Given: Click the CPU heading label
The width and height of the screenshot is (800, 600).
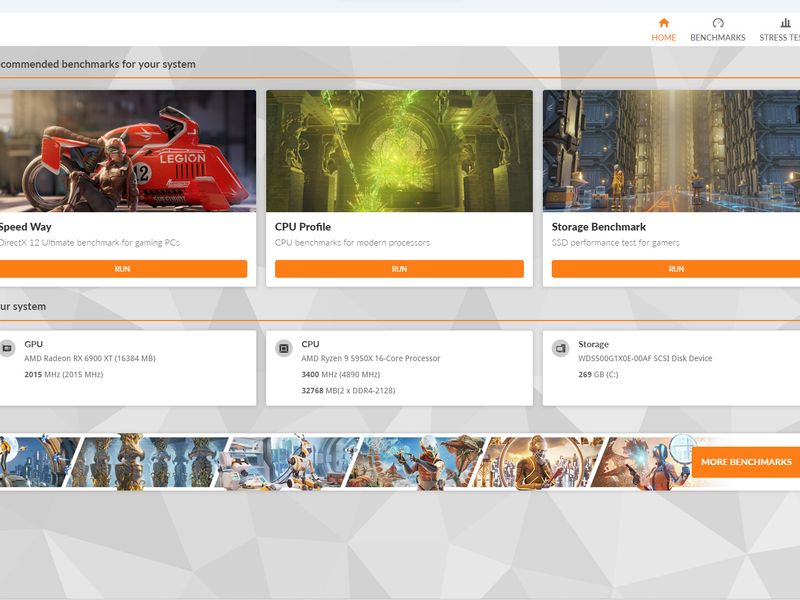Looking at the screenshot, I should tap(310, 344).
